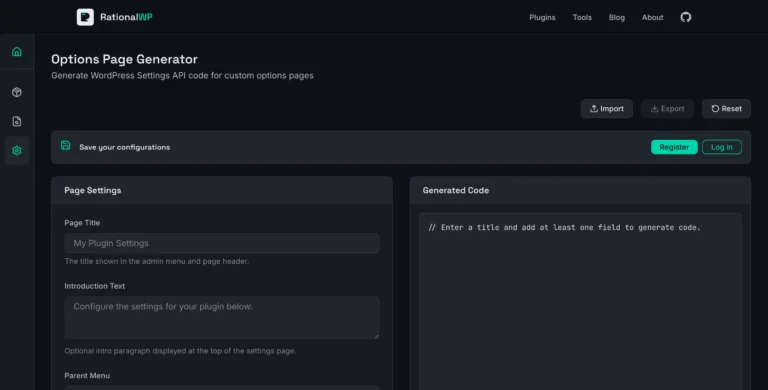Go to home via sidebar house icon
The width and height of the screenshot is (768, 390).
[17, 51]
